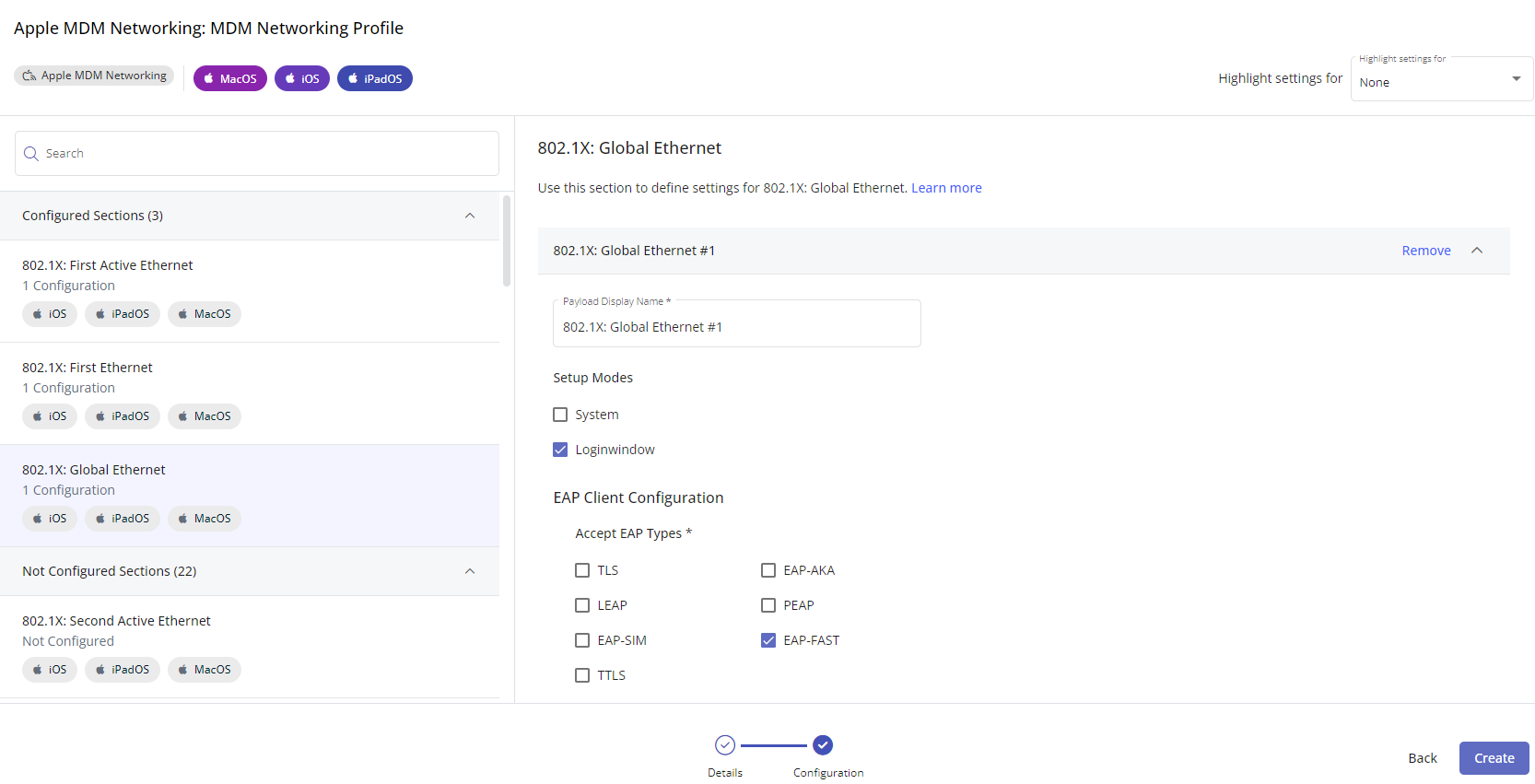Click the Apple MDM Networking tag chip
Image resolution: width=1535 pixels, height=784 pixels.
[x=94, y=76]
